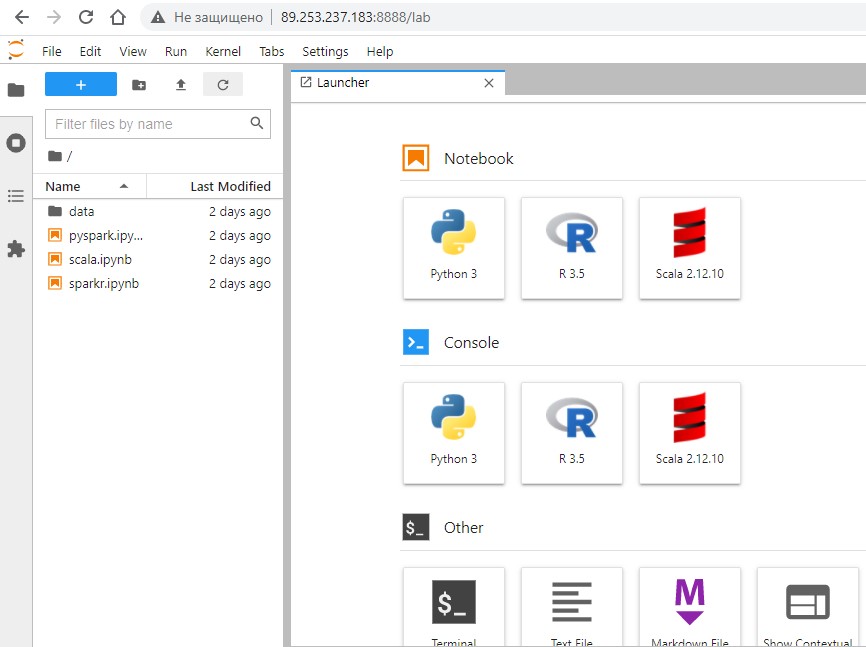
Task: Reload the browser page
Action: (x=86, y=17)
